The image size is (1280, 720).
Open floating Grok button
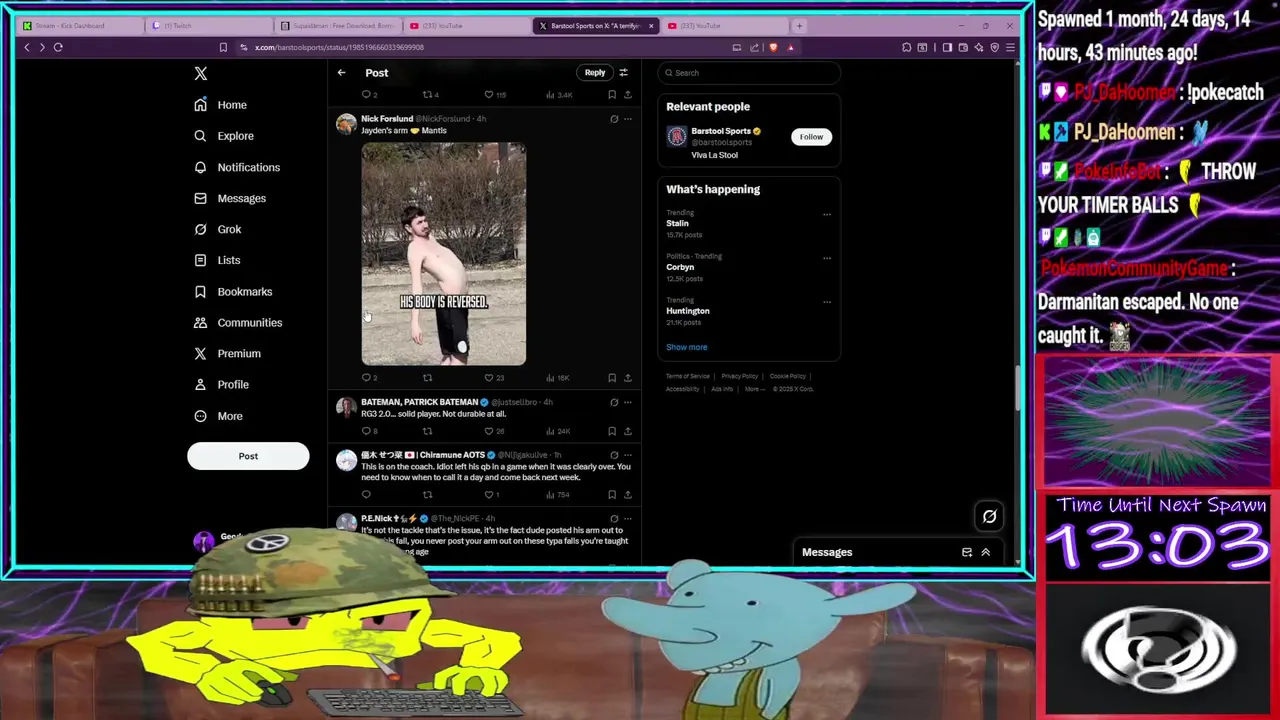click(x=989, y=517)
